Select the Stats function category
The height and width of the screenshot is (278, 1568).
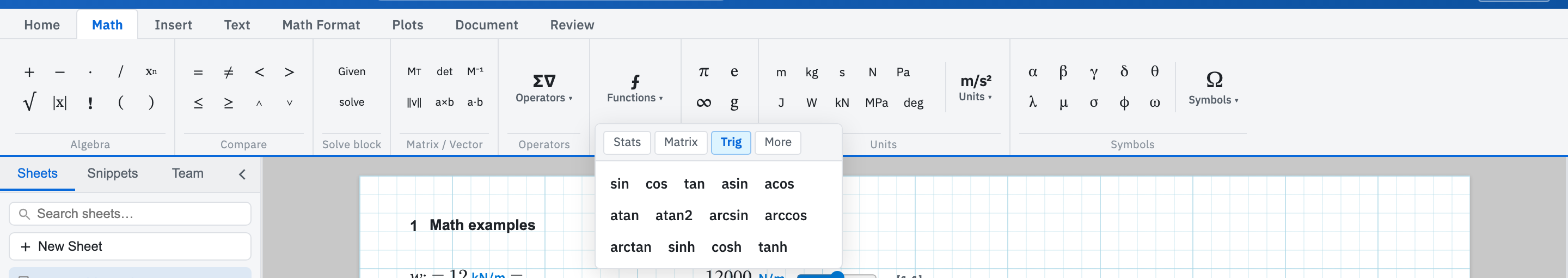pos(627,142)
